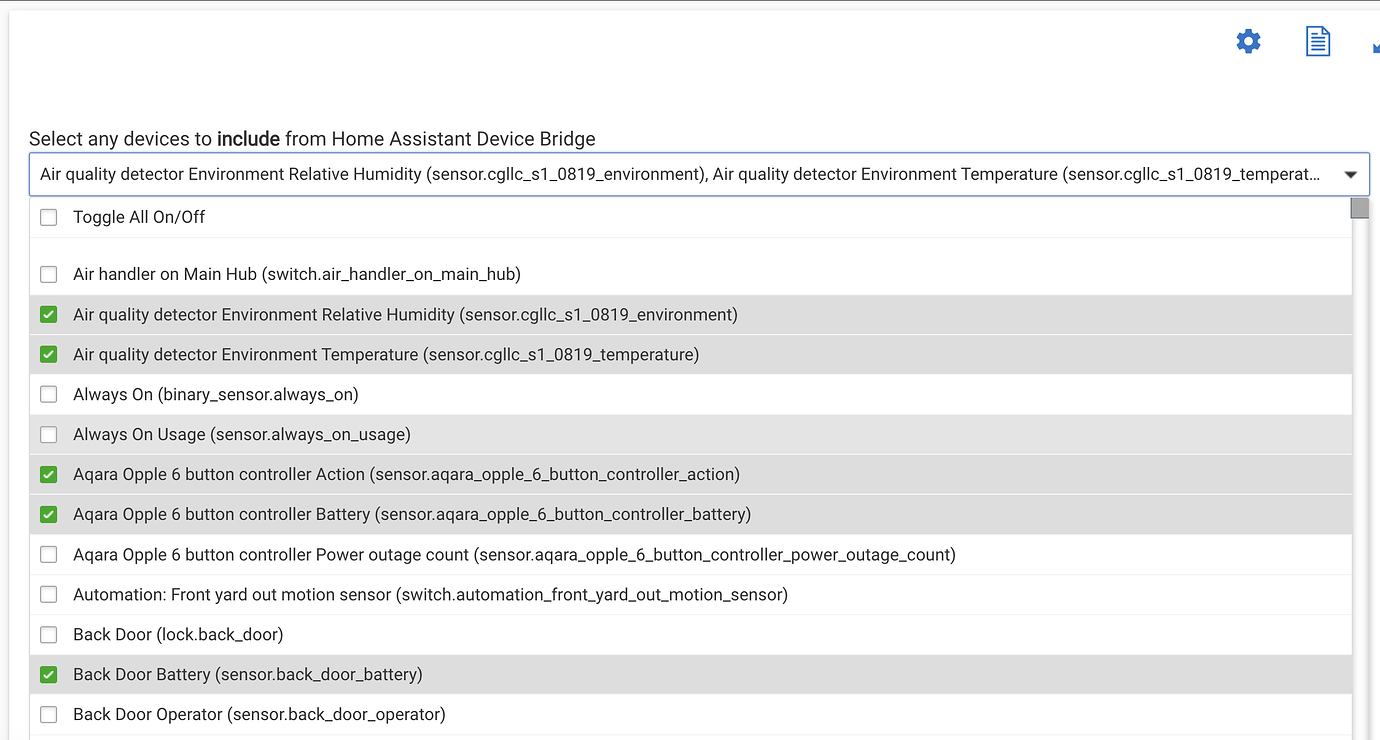Select the Back Door lock checkbox
The width and height of the screenshot is (1380, 740).
click(x=48, y=634)
